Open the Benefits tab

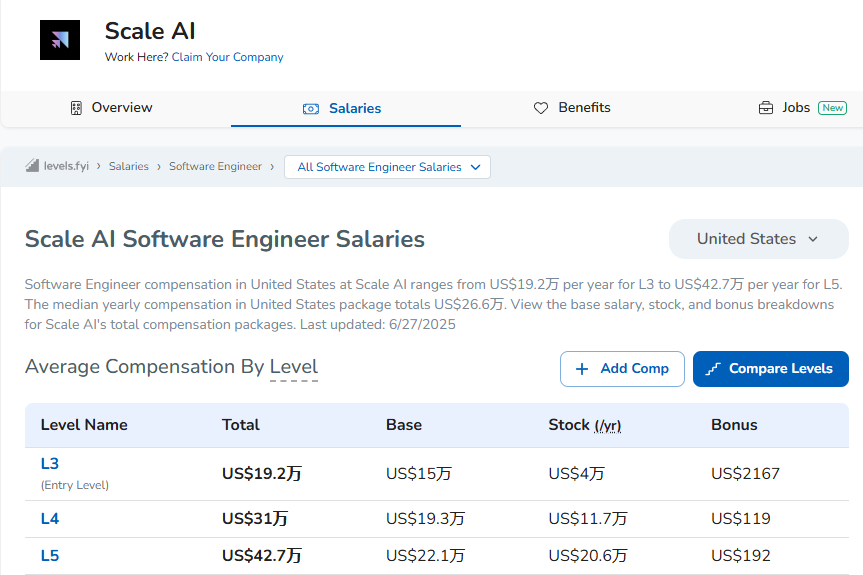pyautogui.click(x=572, y=108)
